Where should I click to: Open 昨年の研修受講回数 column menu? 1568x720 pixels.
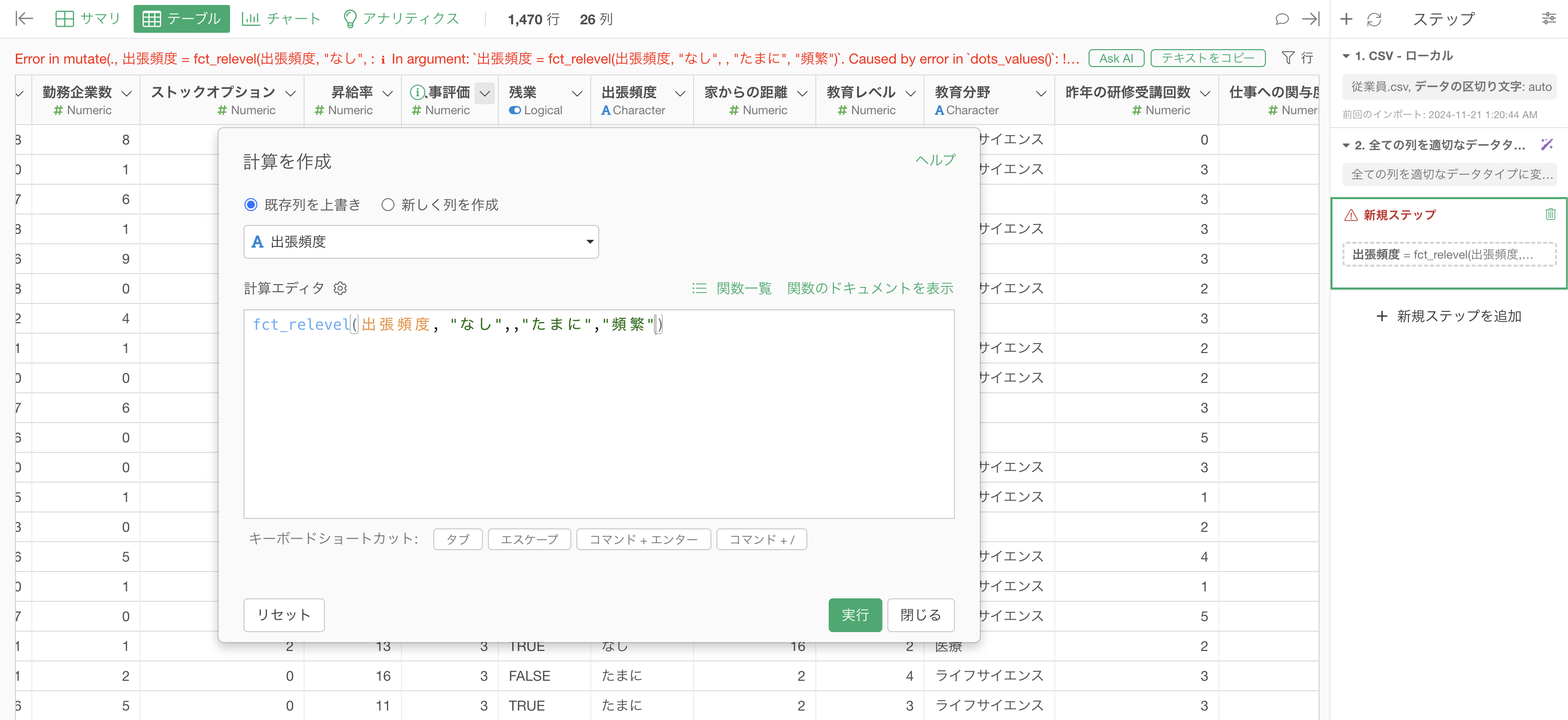[1205, 94]
